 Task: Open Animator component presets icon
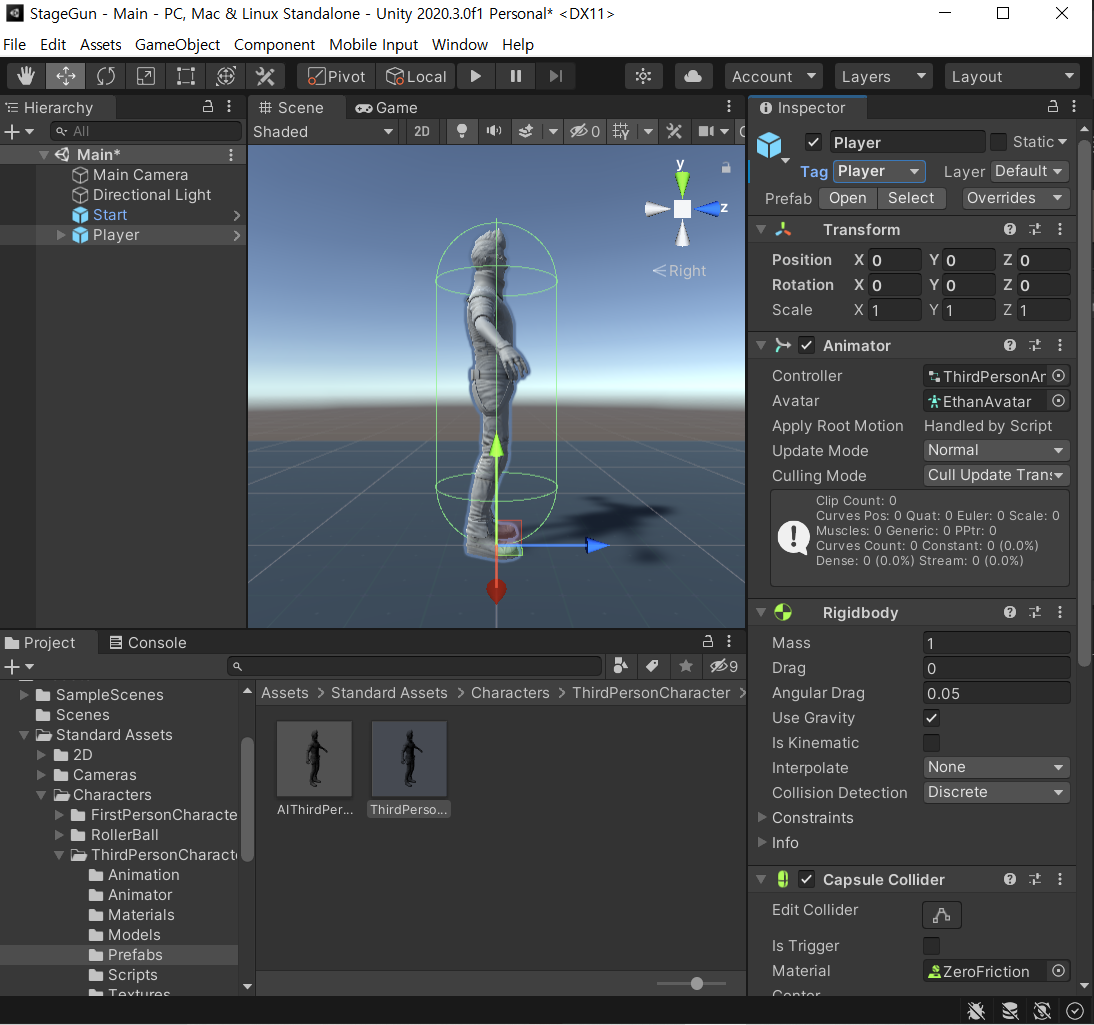[x=1035, y=345]
